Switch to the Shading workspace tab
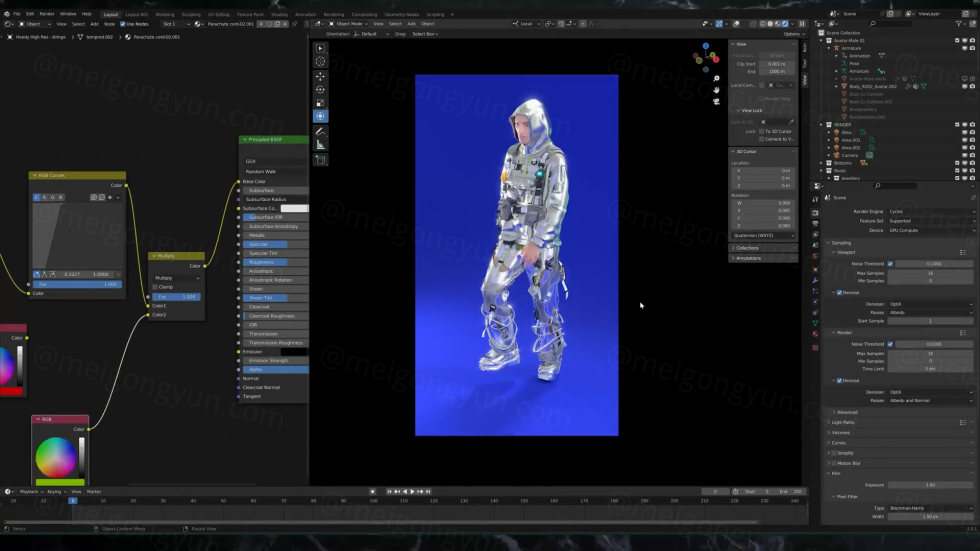 click(x=278, y=15)
